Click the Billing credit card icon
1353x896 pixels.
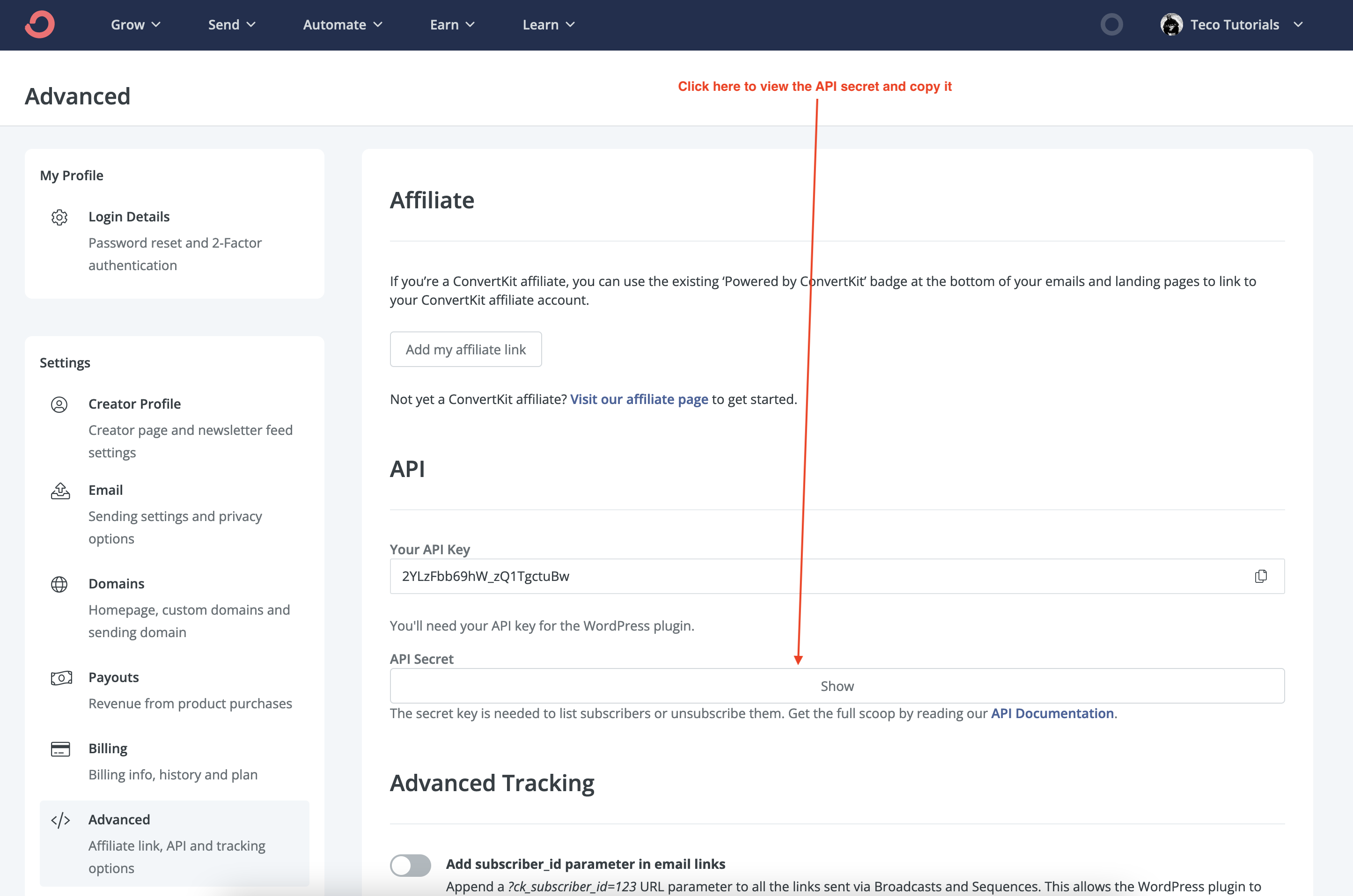(60, 749)
